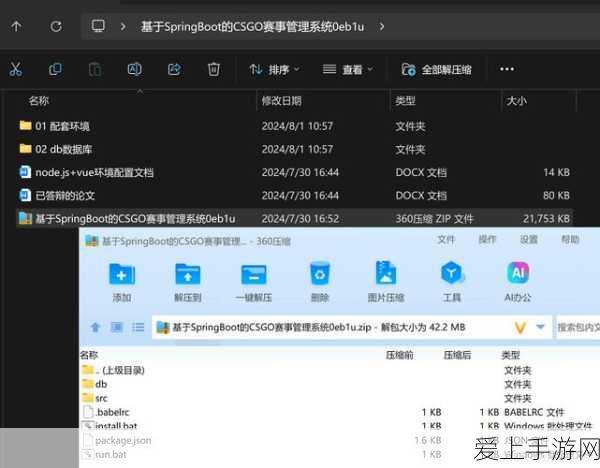Switch to icon view in 360压缩

(116, 327)
